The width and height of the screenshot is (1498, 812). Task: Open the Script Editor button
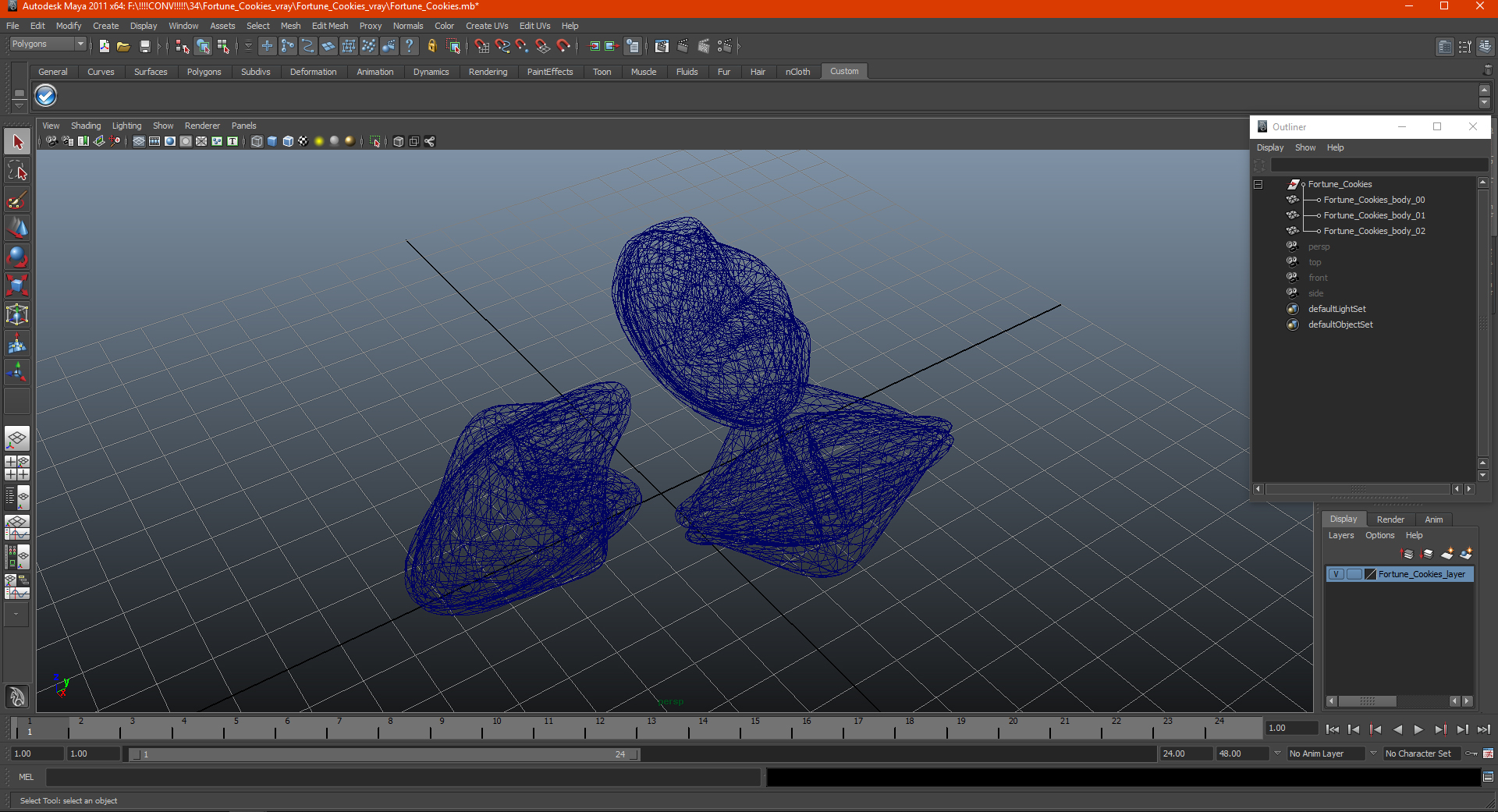1488,777
